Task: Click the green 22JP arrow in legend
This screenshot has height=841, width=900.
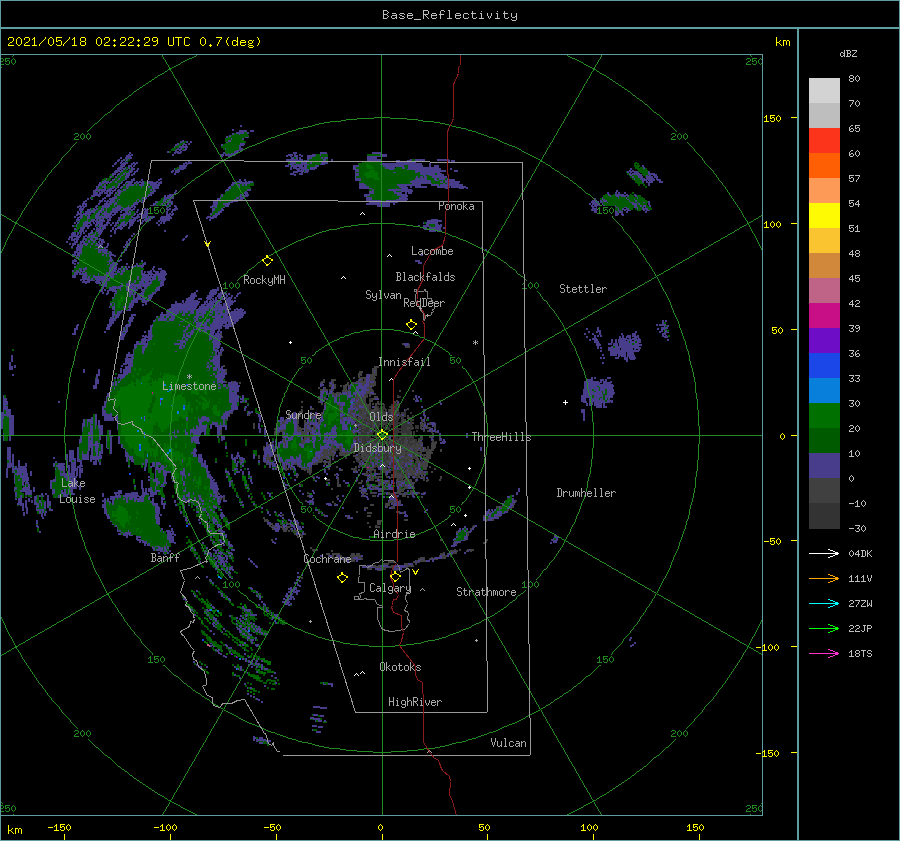Action: [x=824, y=629]
